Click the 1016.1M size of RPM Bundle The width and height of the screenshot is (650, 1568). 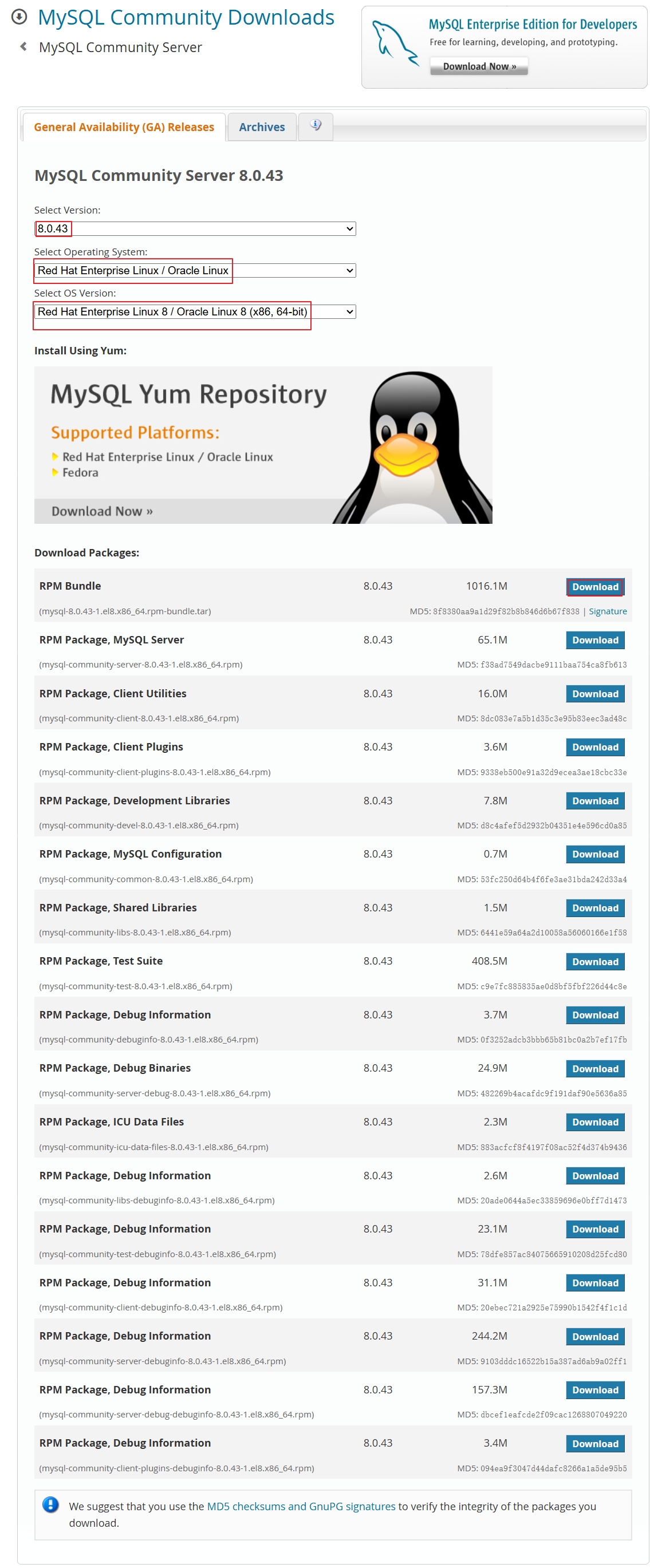(x=486, y=586)
